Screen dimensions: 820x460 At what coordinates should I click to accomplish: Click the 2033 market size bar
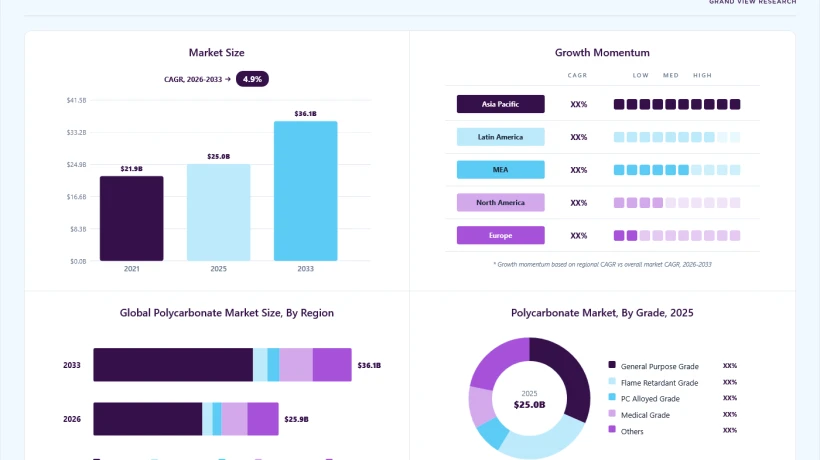(305, 191)
